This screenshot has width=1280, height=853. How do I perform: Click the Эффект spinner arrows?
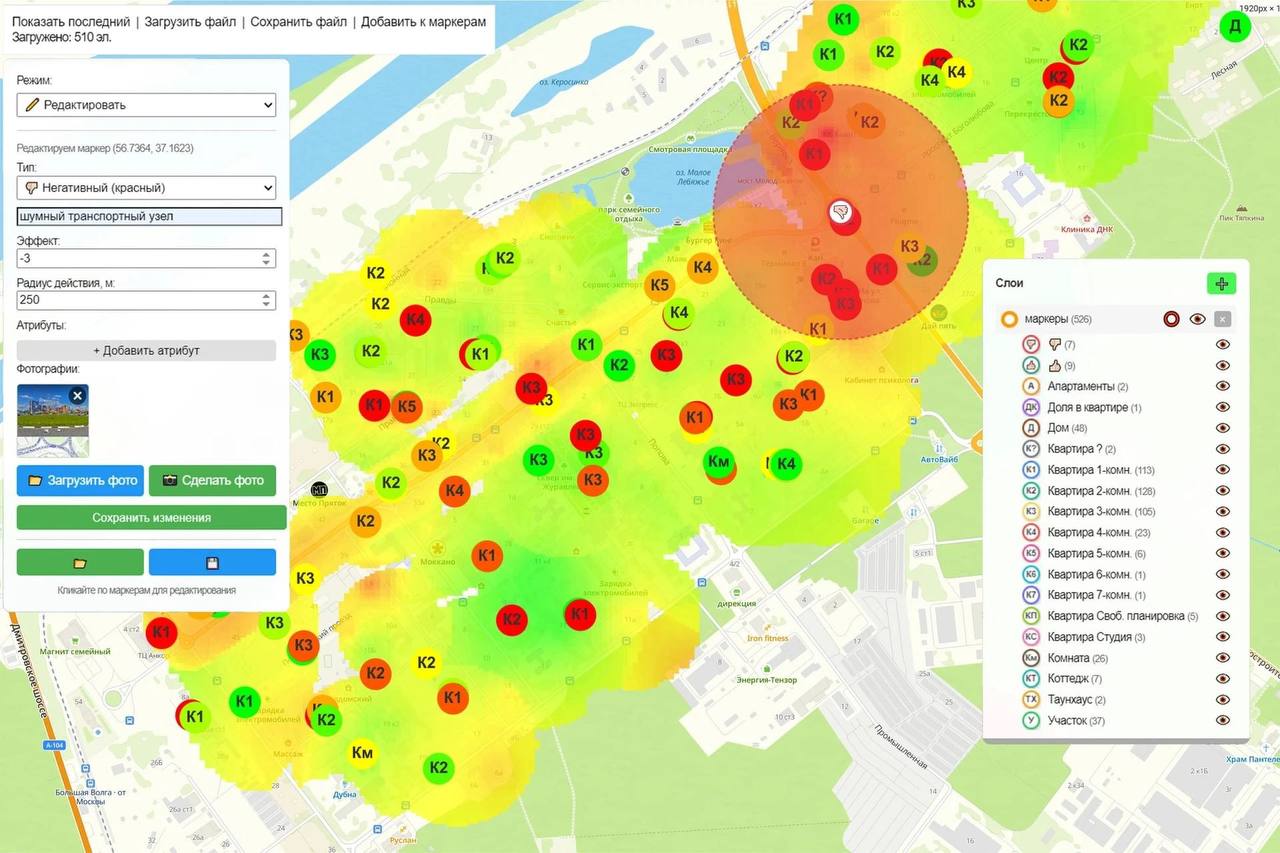pos(266,258)
